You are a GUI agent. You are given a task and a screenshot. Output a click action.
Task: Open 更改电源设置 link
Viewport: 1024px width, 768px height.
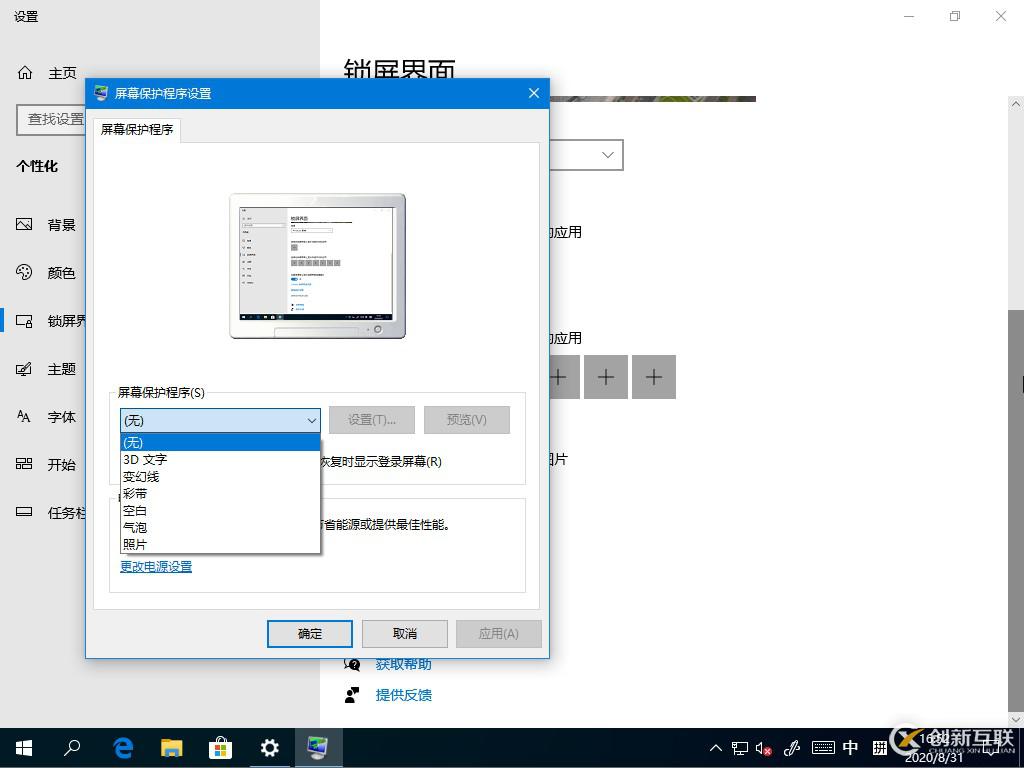(155, 566)
